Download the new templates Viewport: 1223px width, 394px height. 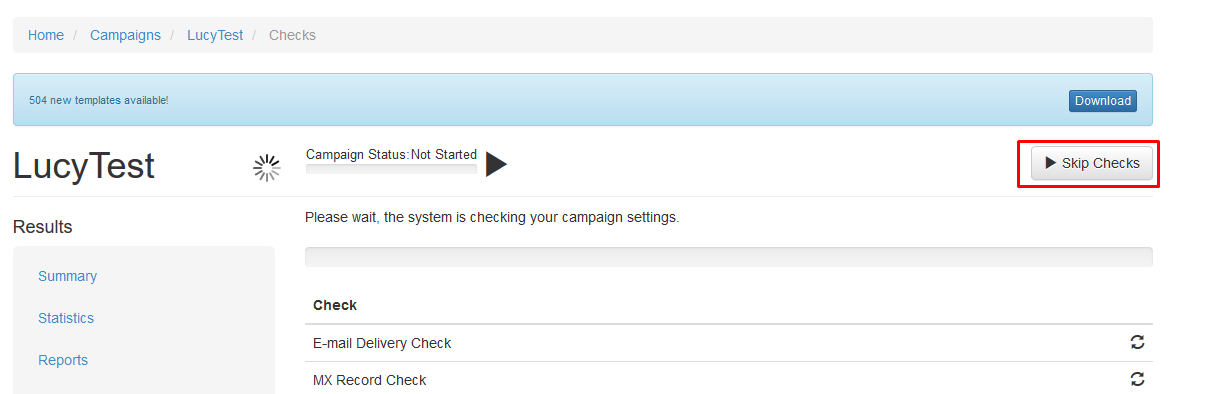[x=1103, y=100]
